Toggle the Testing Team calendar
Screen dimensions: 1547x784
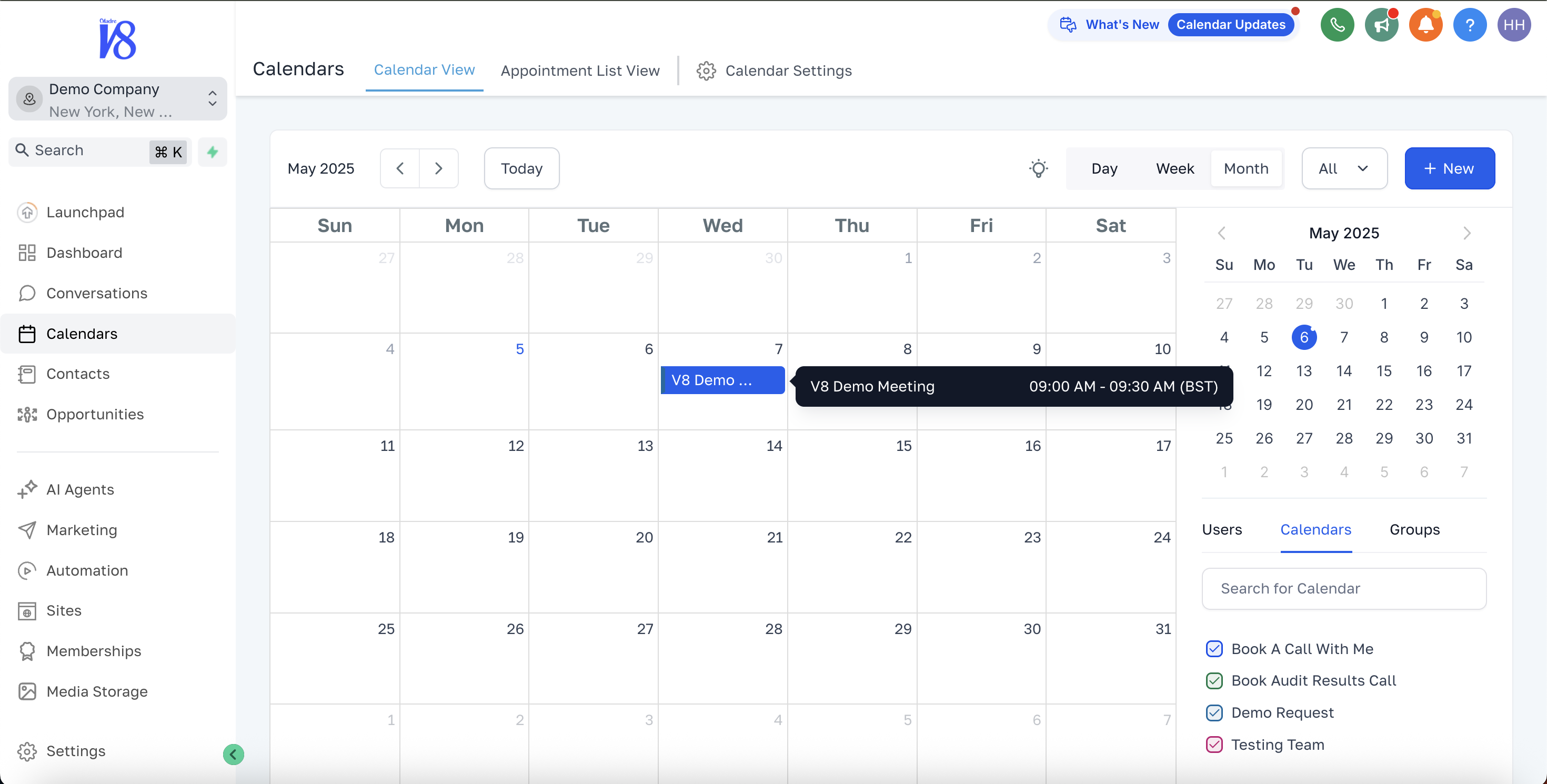[1214, 745]
